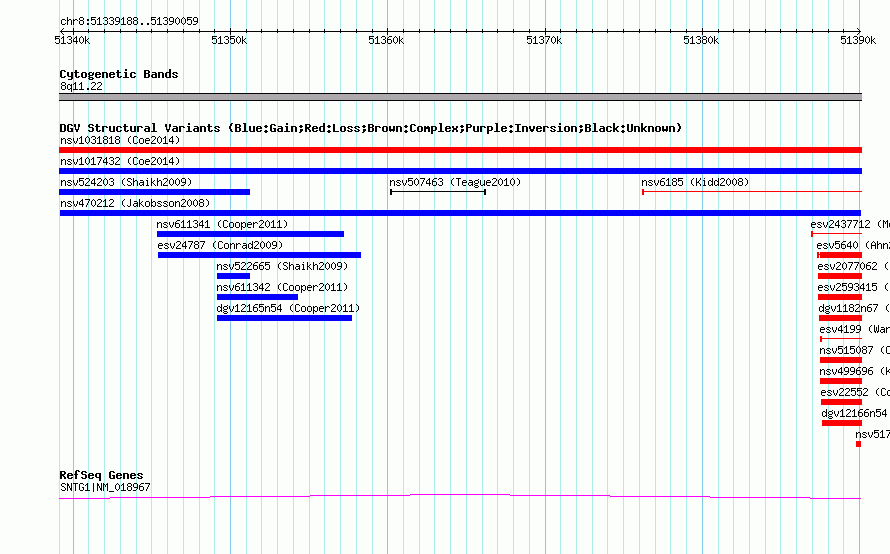Click the SNTG1|NM_018967 gene label

click(x=105, y=487)
